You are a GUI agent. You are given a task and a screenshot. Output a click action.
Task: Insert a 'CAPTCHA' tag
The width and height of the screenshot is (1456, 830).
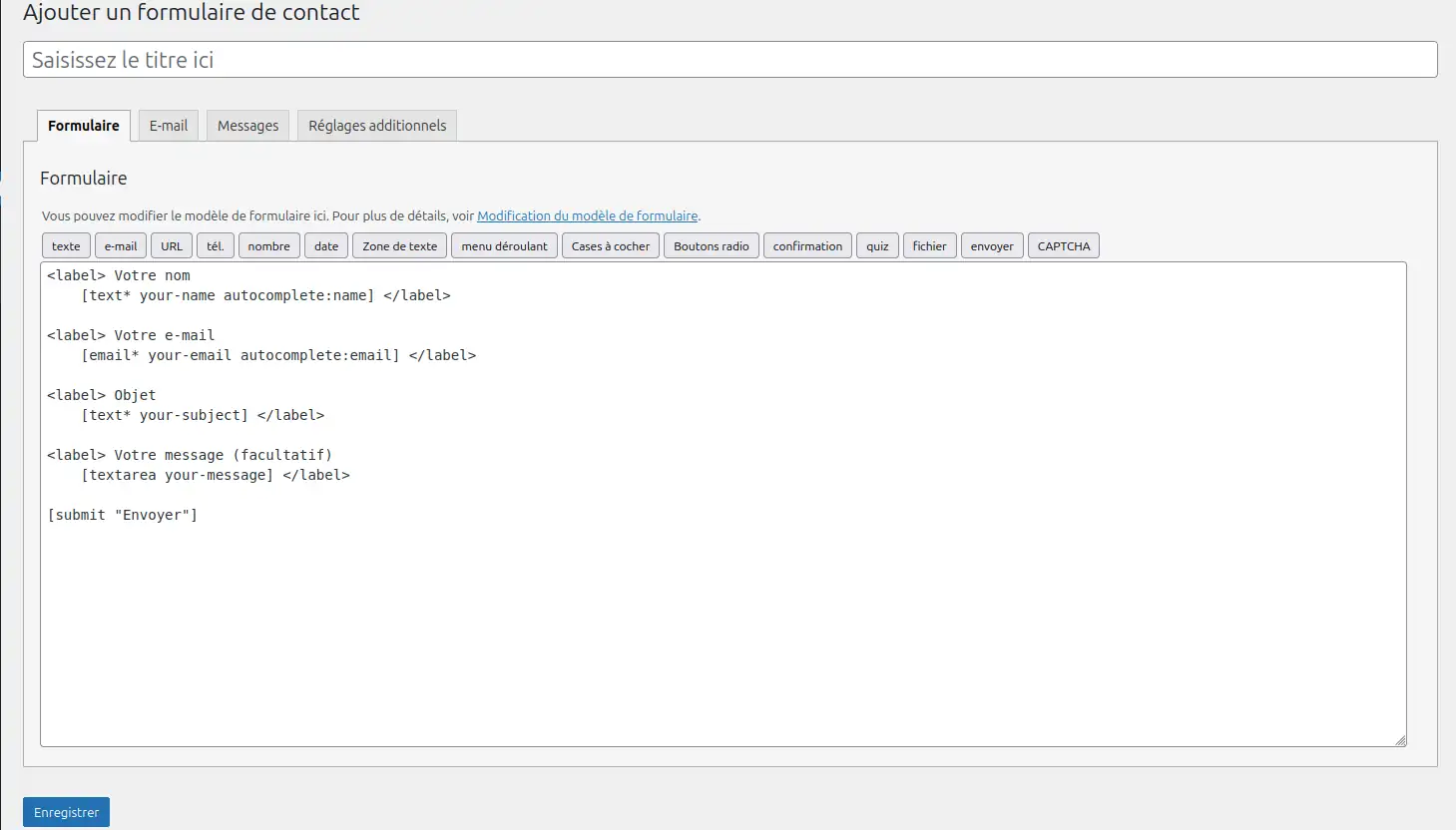(x=1064, y=246)
